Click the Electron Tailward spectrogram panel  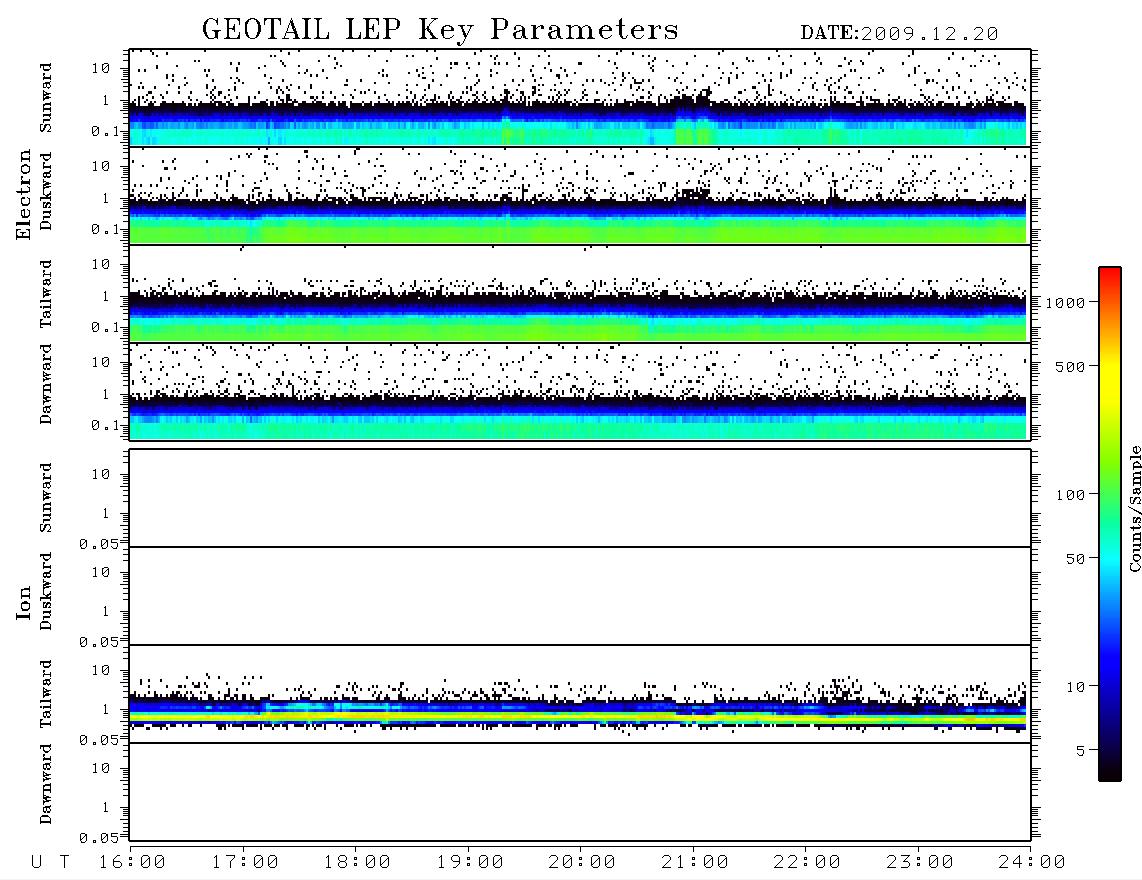tap(580, 294)
